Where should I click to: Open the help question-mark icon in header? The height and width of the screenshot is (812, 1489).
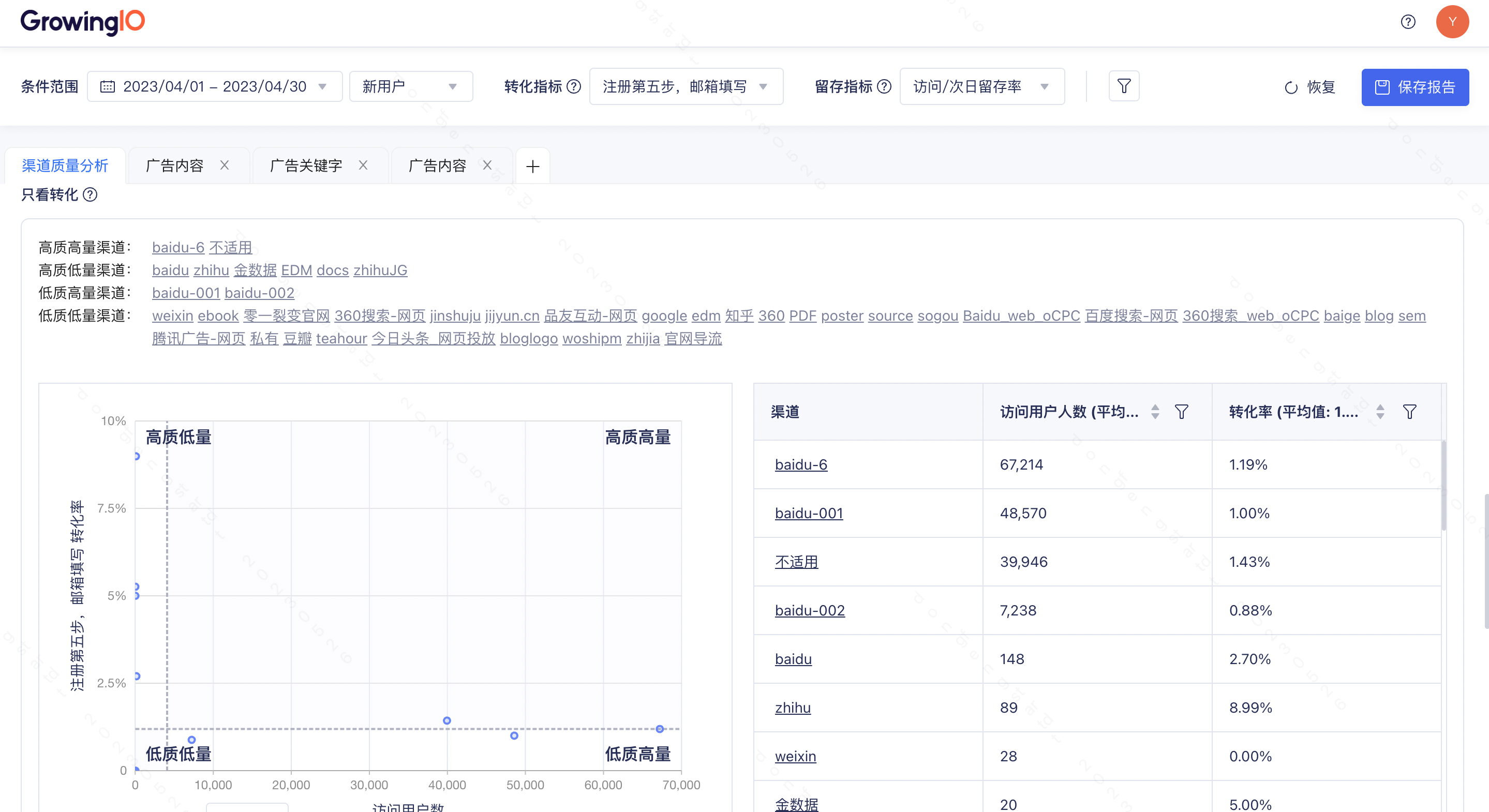tap(1408, 22)
